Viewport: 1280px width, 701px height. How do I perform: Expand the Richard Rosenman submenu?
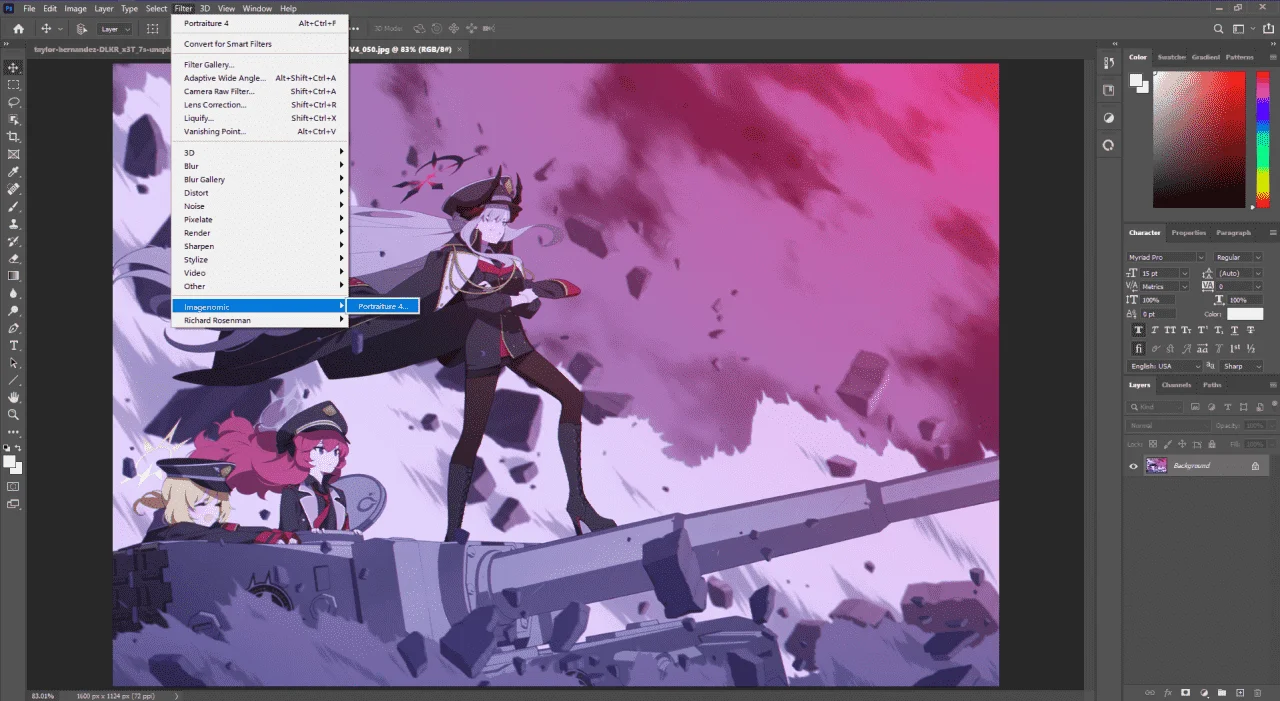pyautogui.click(x=259, y=320)
